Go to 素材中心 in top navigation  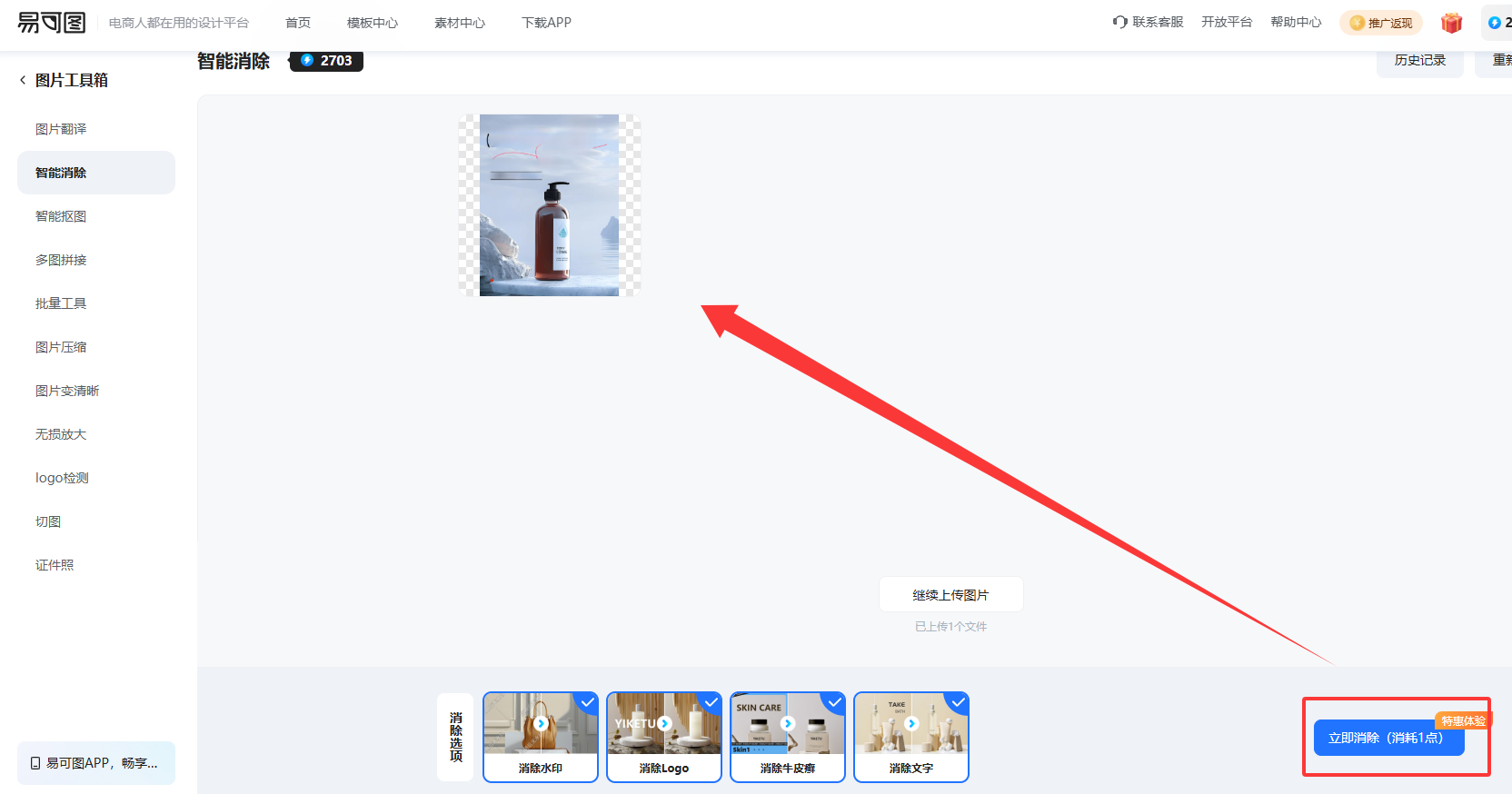click(x=459, y=23)
